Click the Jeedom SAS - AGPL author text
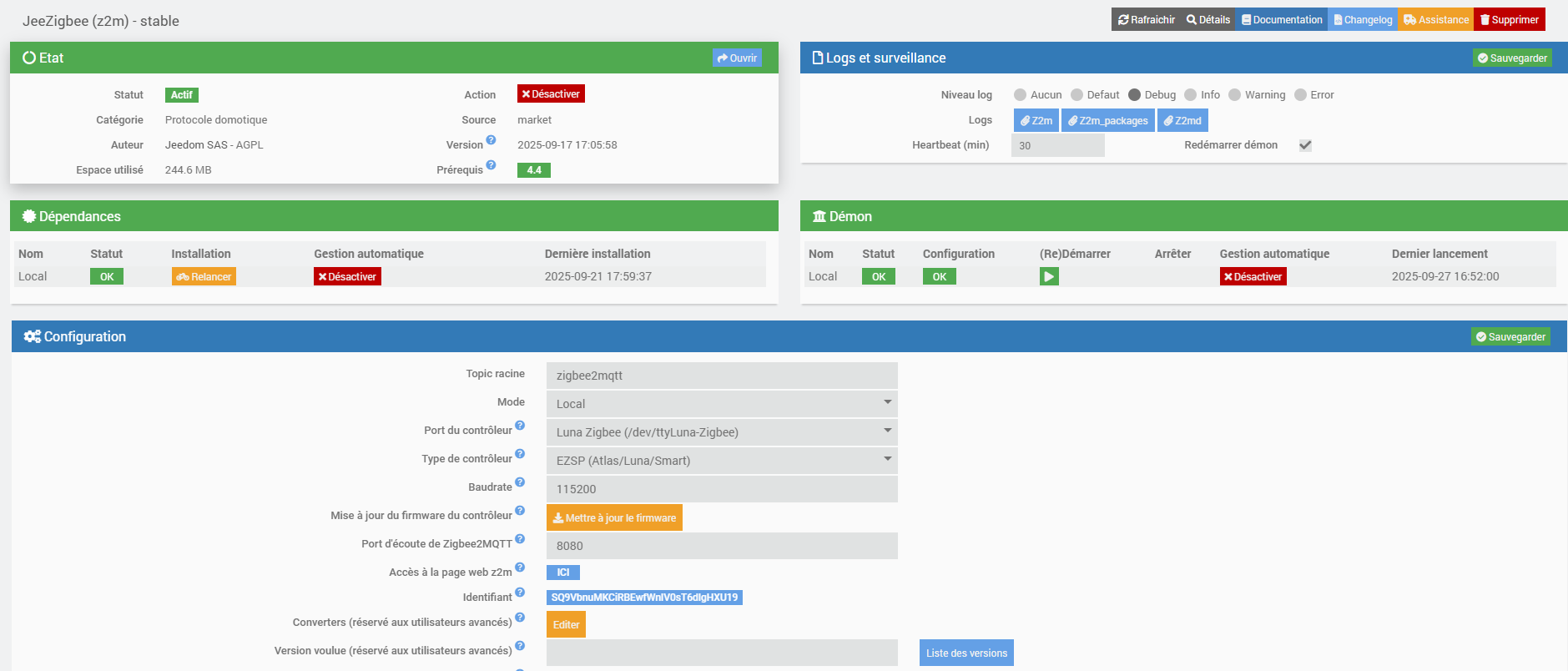Viewport: 1568px width, 671px height. tap(214, 145)
